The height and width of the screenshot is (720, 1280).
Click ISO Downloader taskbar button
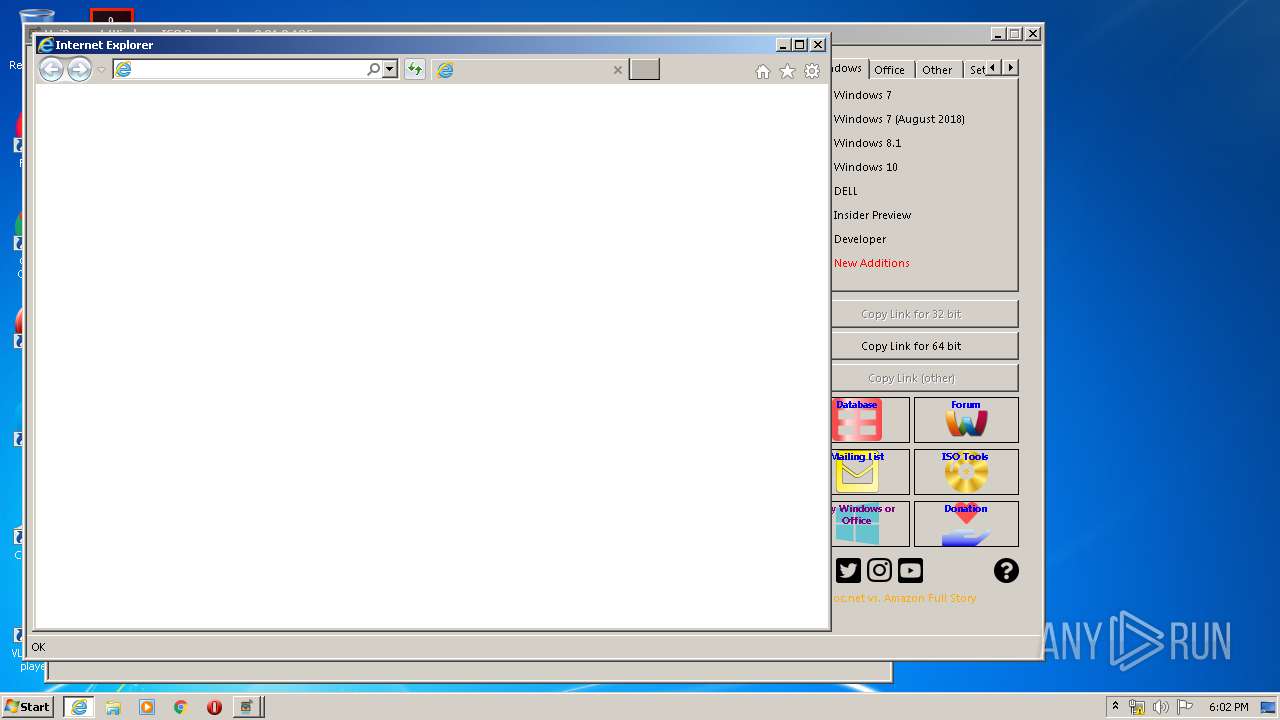(248, 707)
